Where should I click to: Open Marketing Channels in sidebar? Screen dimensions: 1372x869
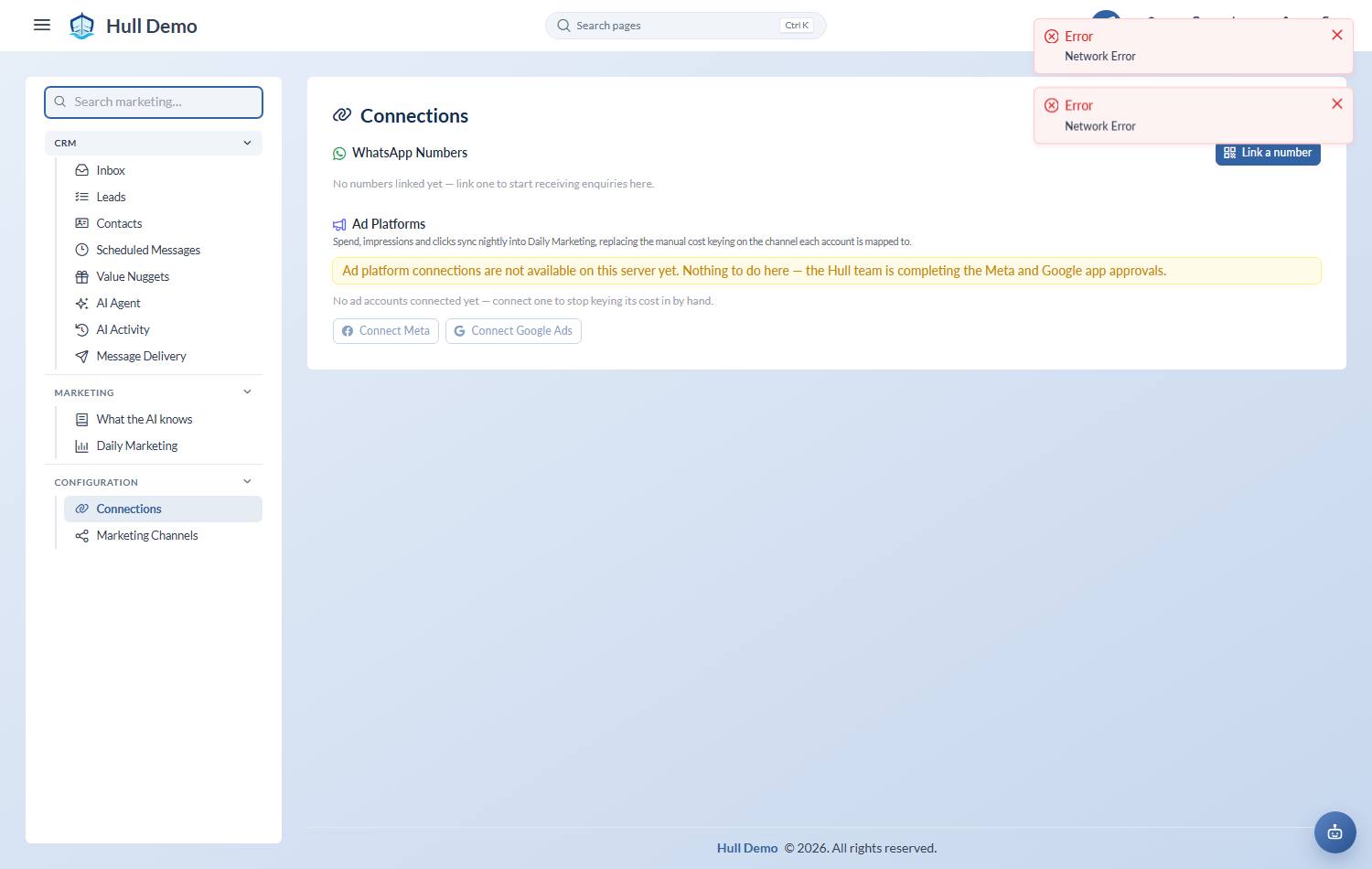pyautogui.click(x=163, y=535)
